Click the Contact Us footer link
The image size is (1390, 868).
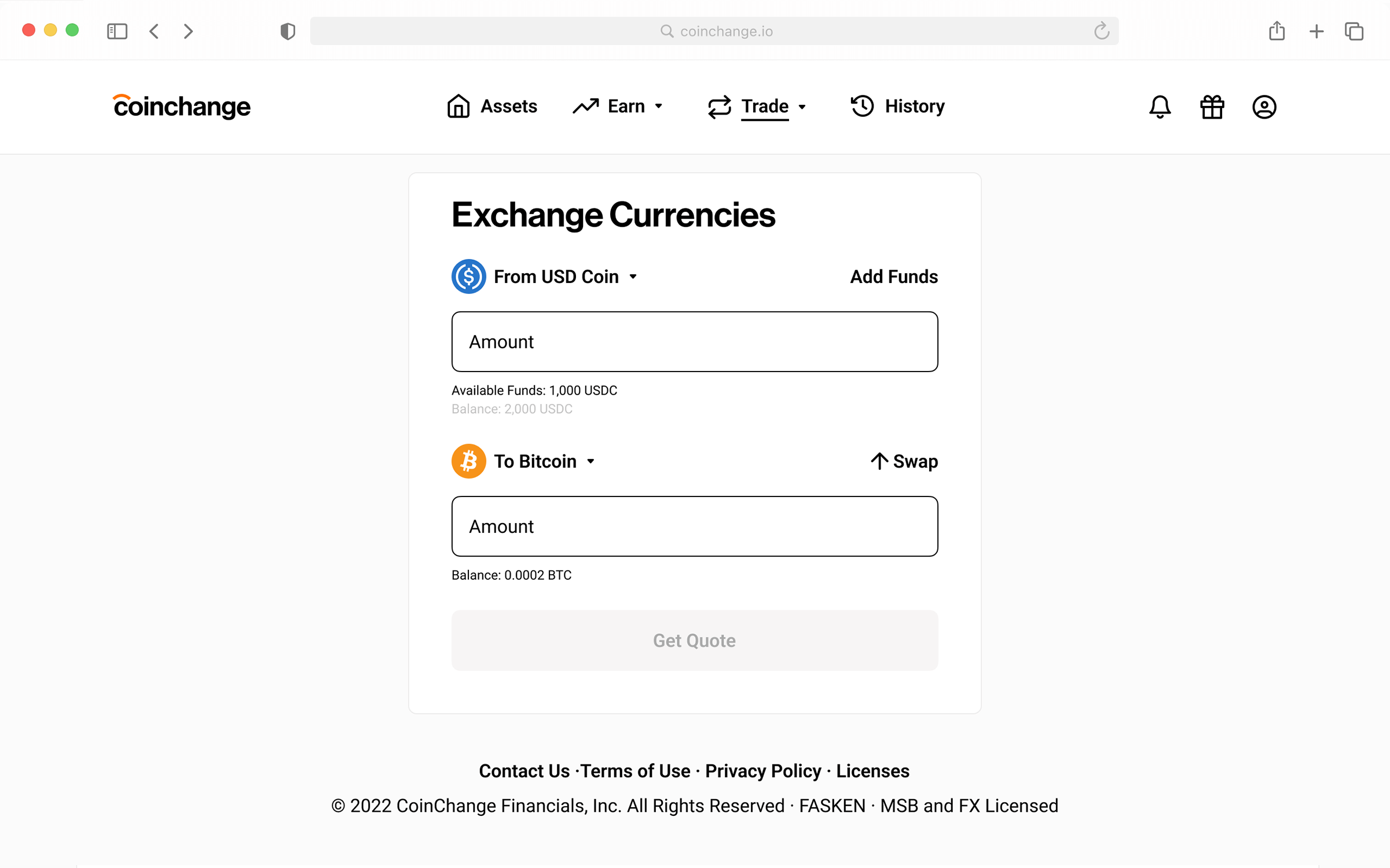pyautogui.click(x=523, y=770)
